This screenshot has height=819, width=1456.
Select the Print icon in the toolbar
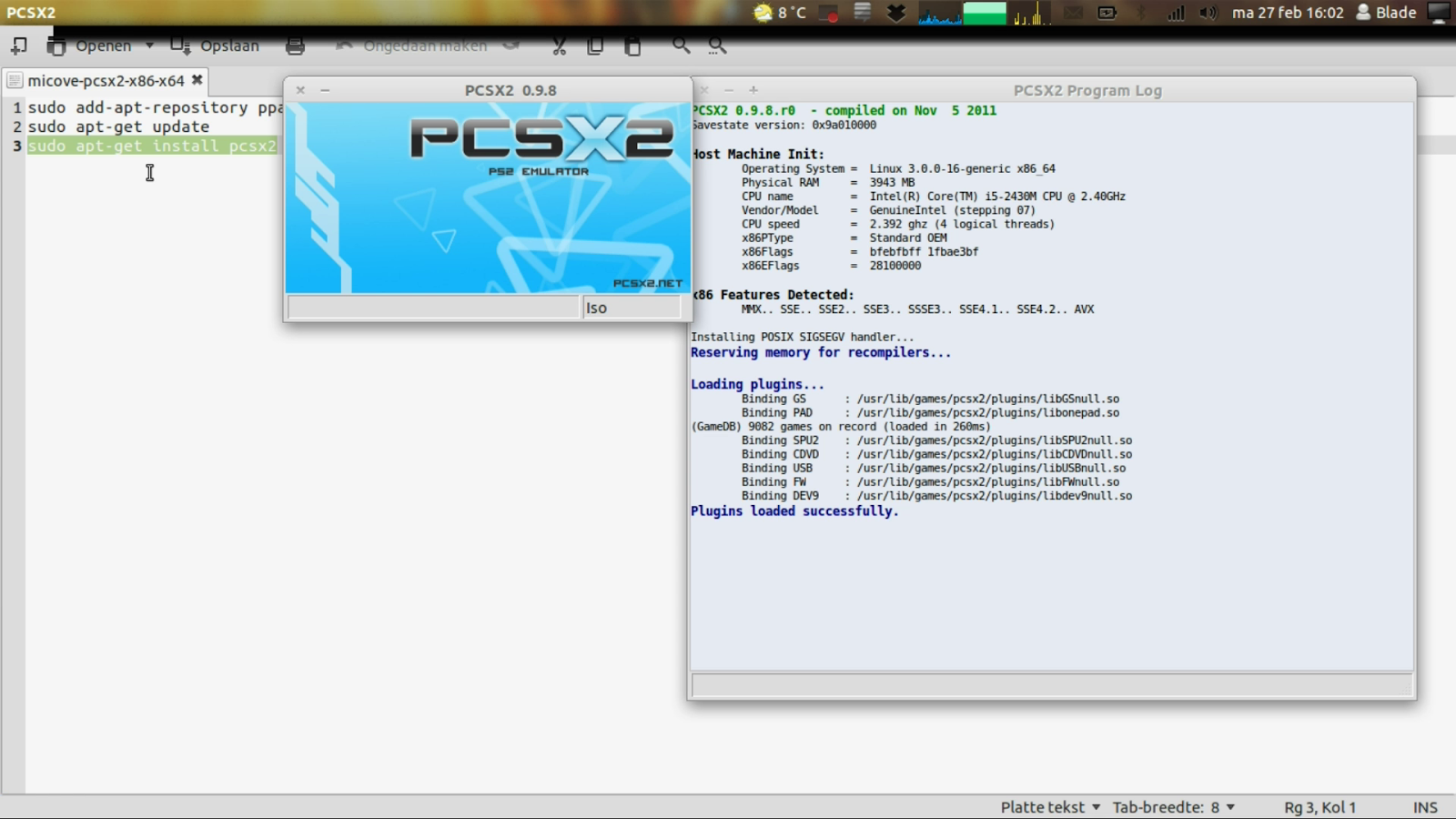[x=296, y=45]
